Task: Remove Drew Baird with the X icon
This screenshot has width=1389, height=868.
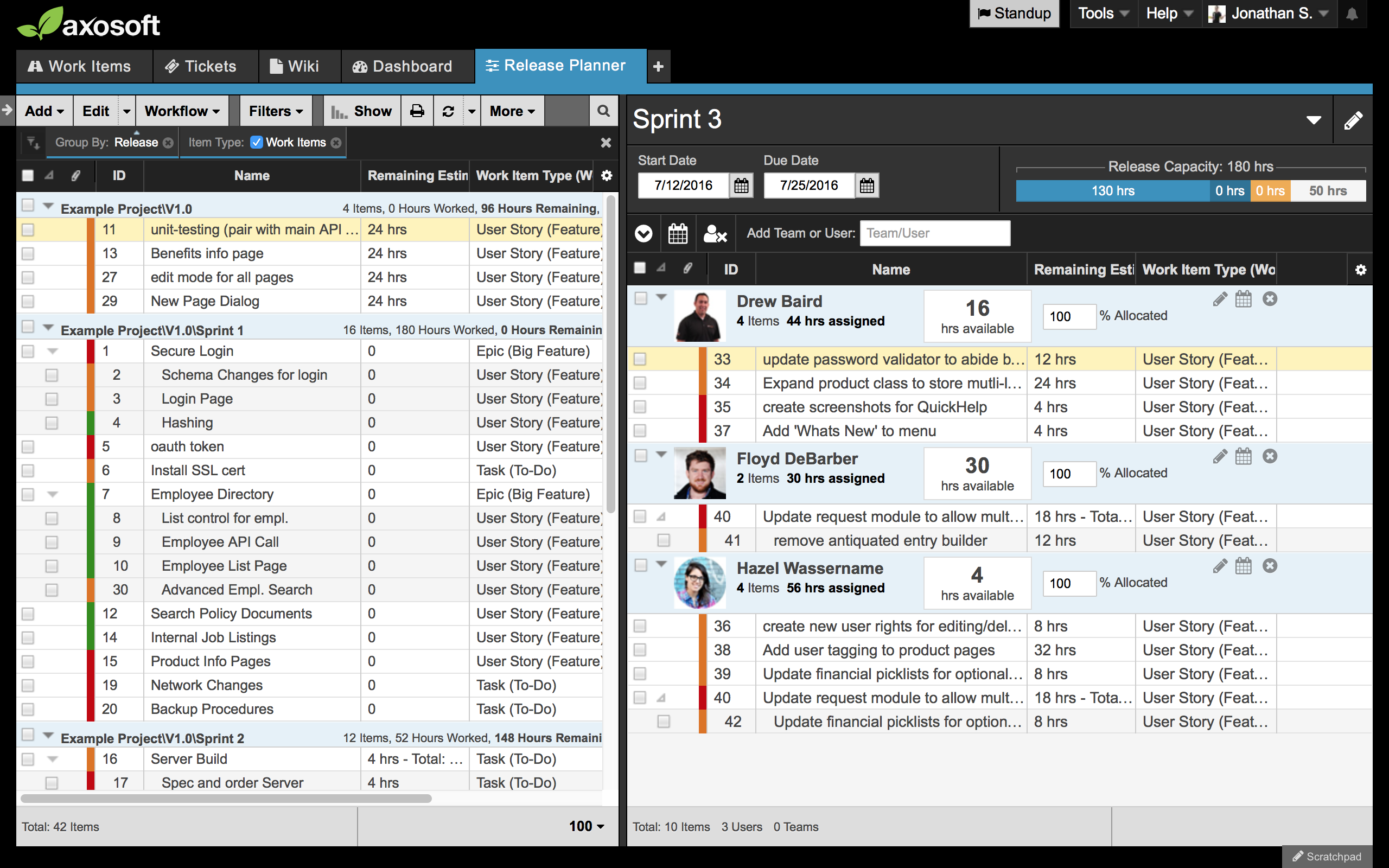Action: pos(1270,299)
